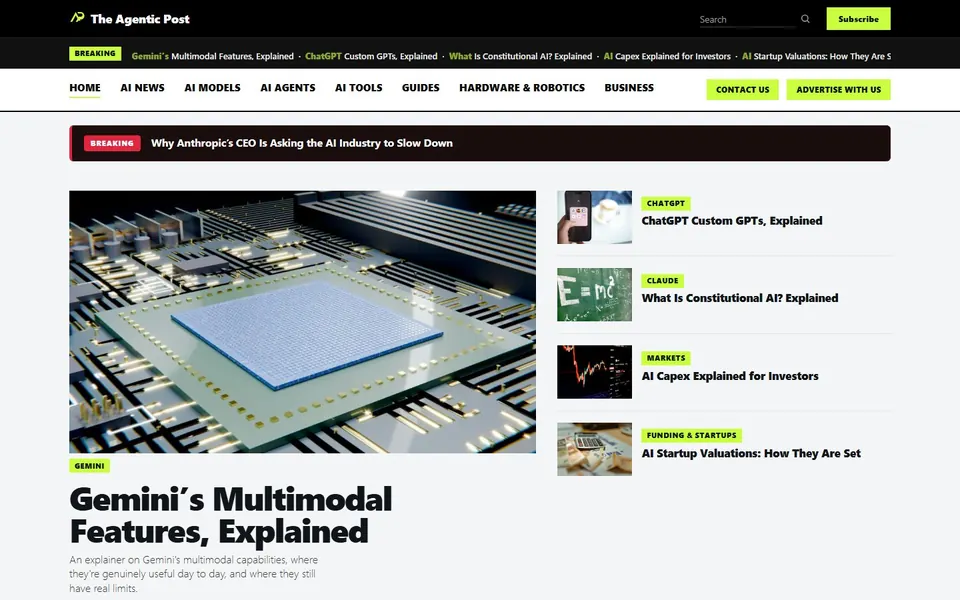Click The Agentic Post logo icon
Viewport: 960px width, 600px height.
click(x=77, y=18)
